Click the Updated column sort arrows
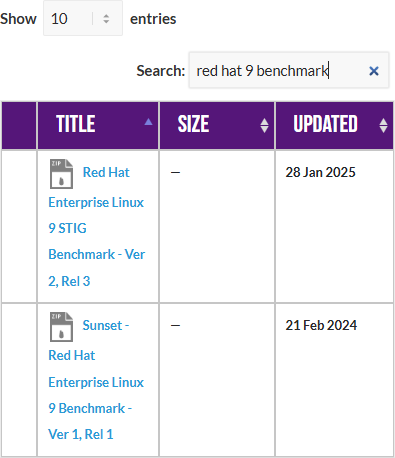This screenshot has width=395, height=458. pos(383,125)
